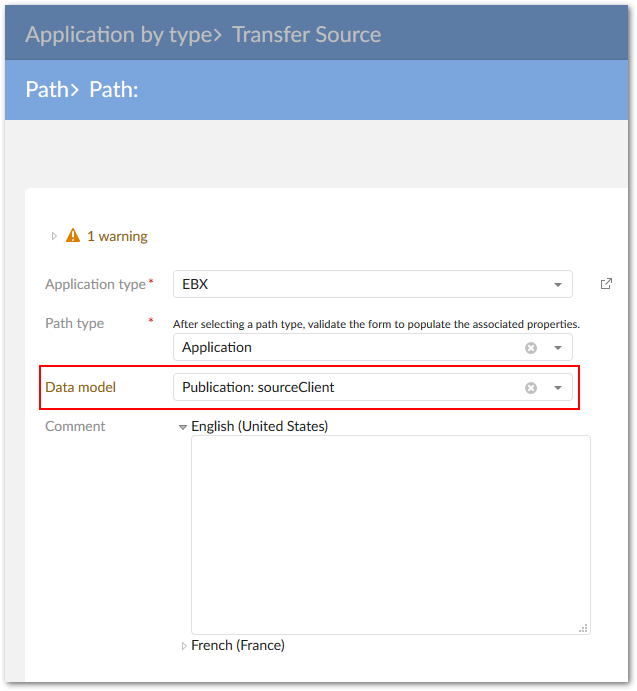Click the textarea resize handle corner

point(582,627)
